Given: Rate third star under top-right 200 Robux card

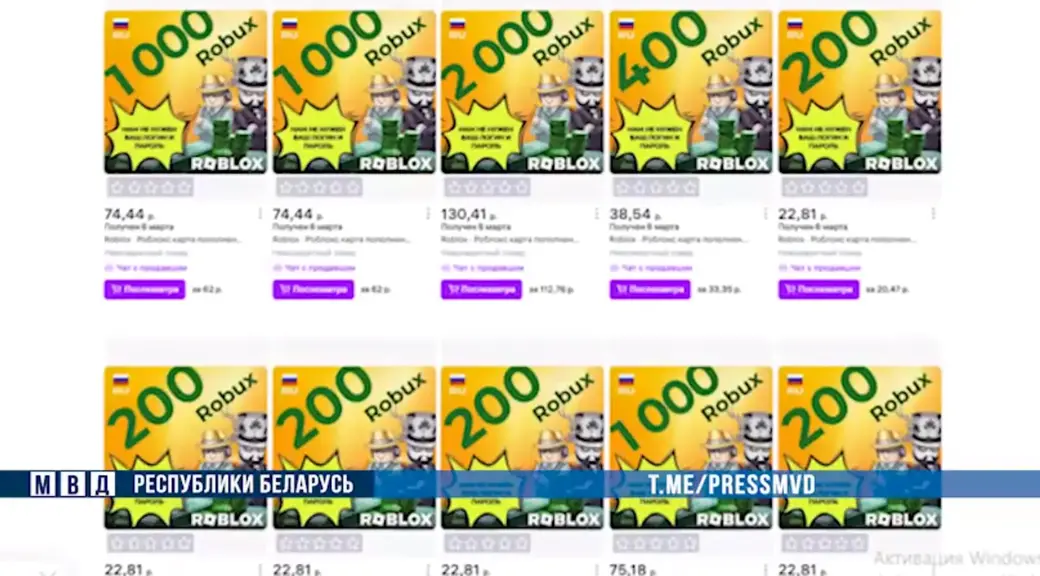Looking at the screenshot, I should tap(824, 188).
